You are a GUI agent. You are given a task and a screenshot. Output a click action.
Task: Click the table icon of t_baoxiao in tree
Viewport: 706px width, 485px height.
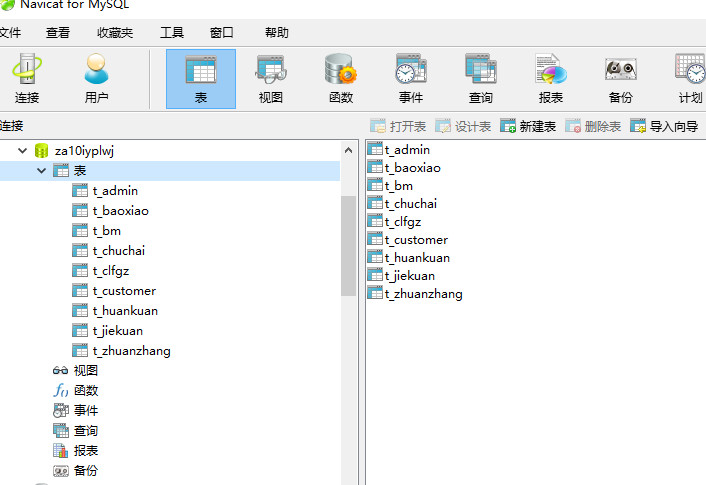[x=80, y=211]
